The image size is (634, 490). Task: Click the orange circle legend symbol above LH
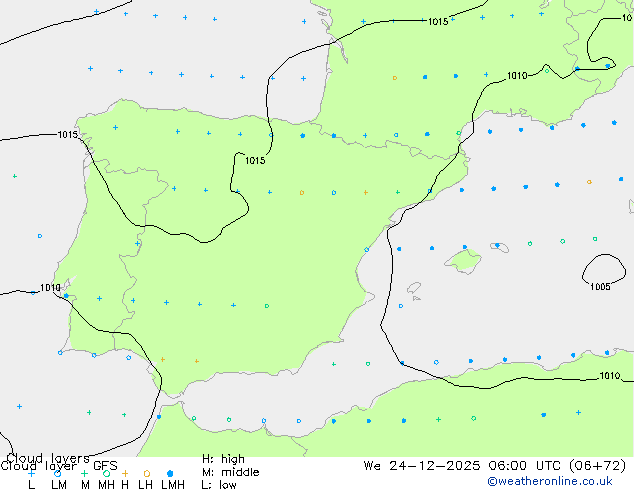(x=147, y=473)
